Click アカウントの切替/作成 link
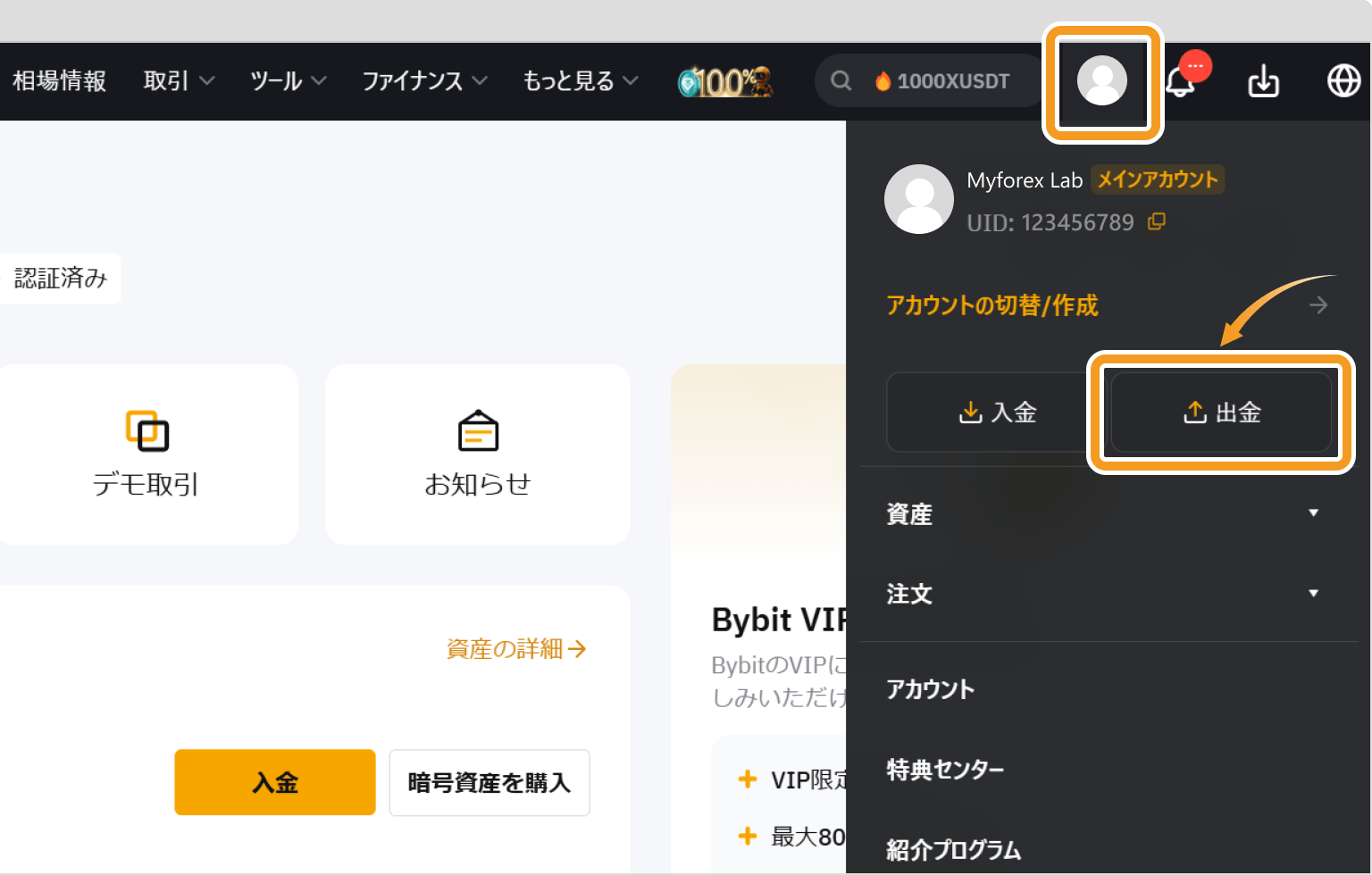This screenshot has height=875, width=1372. point(991,305)
